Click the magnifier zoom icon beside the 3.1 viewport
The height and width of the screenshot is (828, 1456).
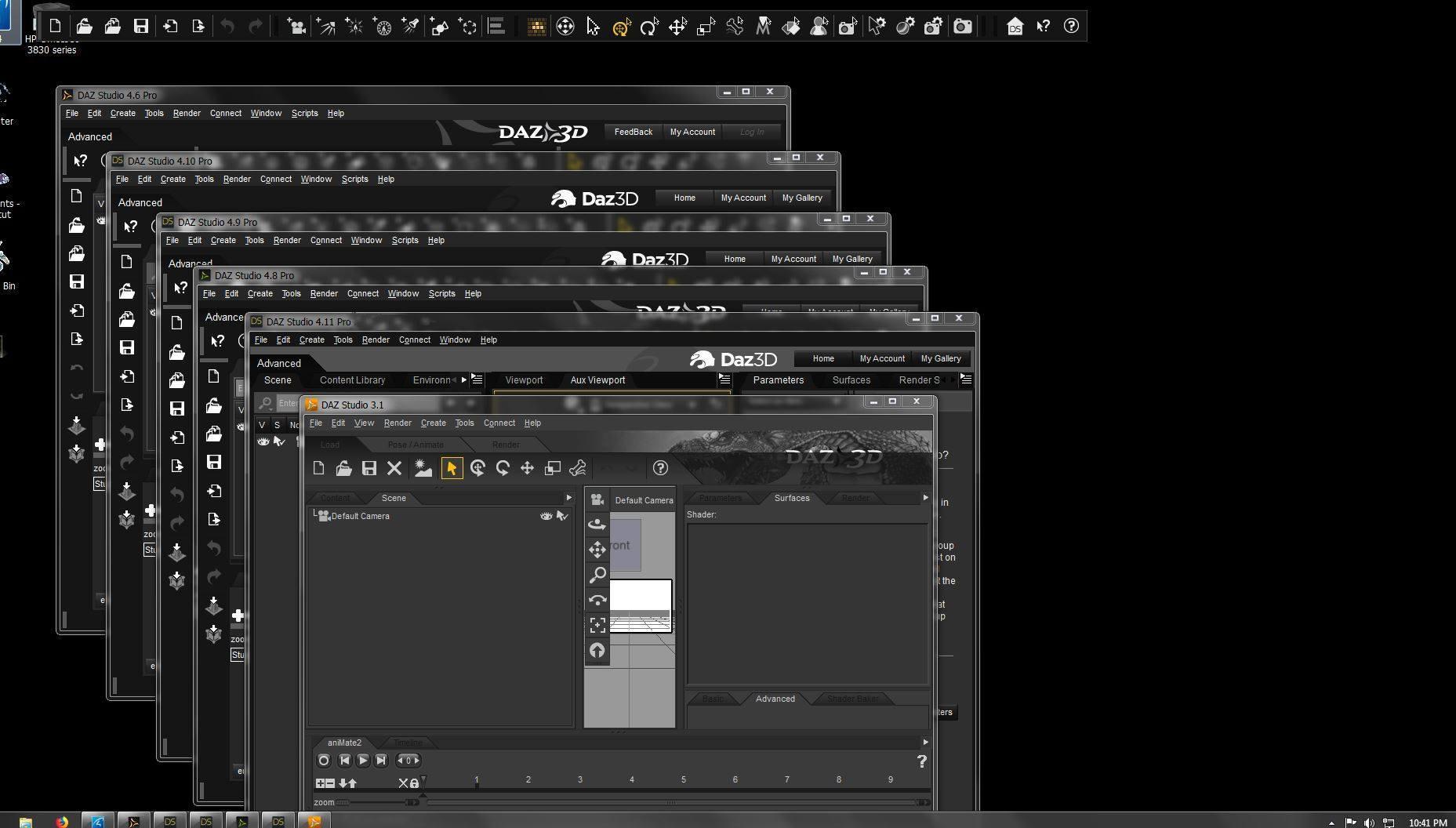[597, 575]
